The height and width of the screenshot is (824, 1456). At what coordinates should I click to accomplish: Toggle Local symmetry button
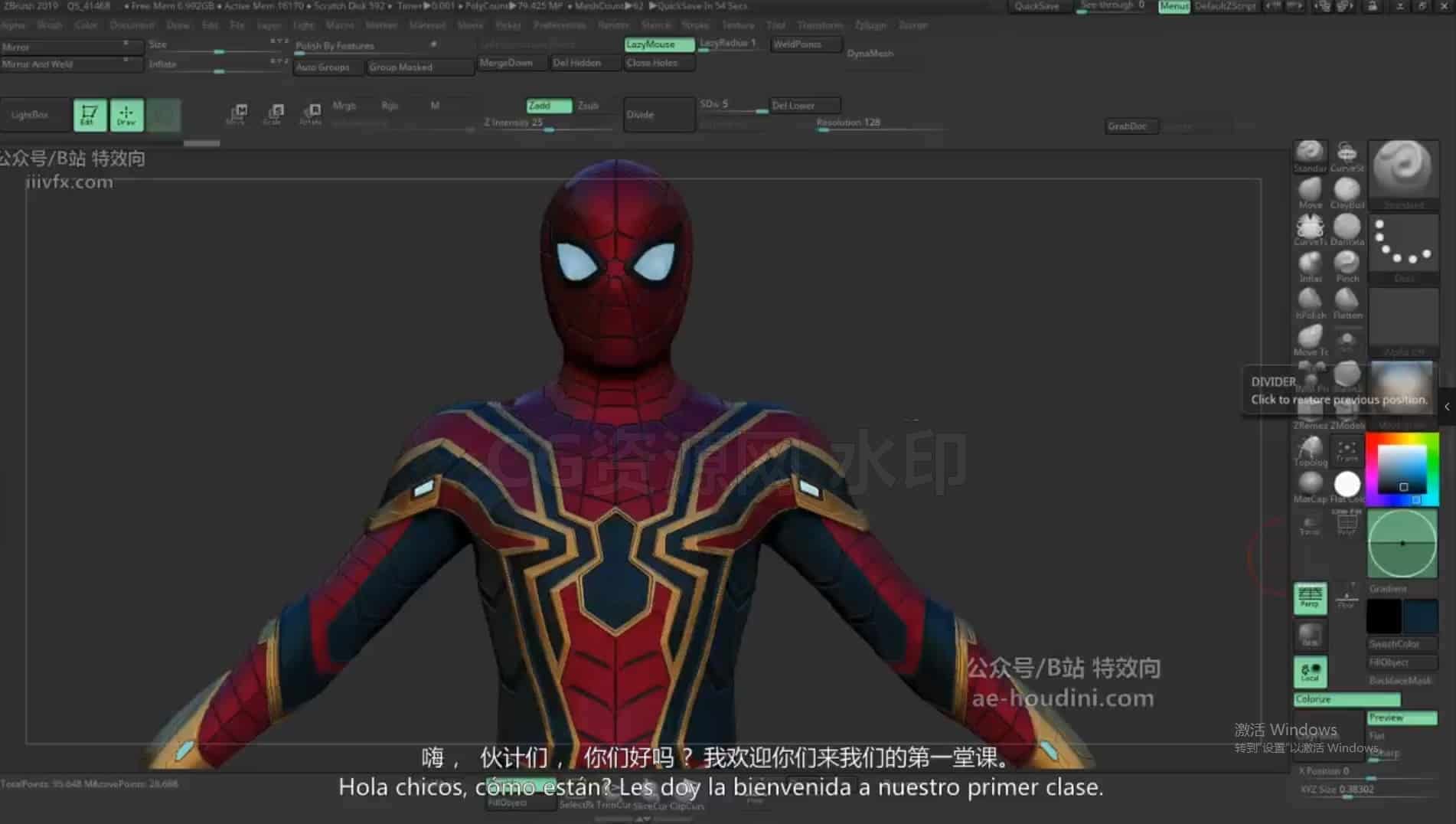point(1310,672)
